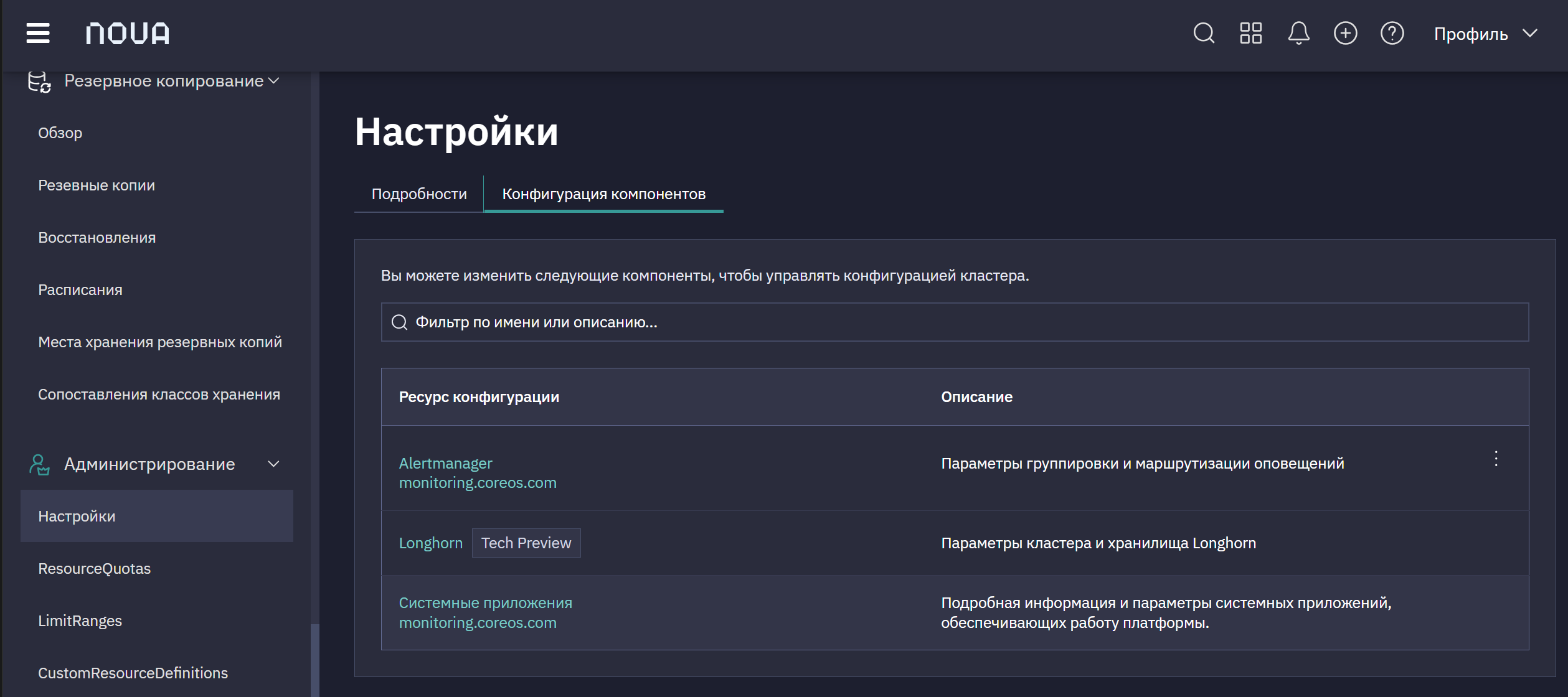Open the help question mark icon
Image resolution: width=1568 pixels, height=697 pixels.
pyautogui.click(x=1392, y=33)
